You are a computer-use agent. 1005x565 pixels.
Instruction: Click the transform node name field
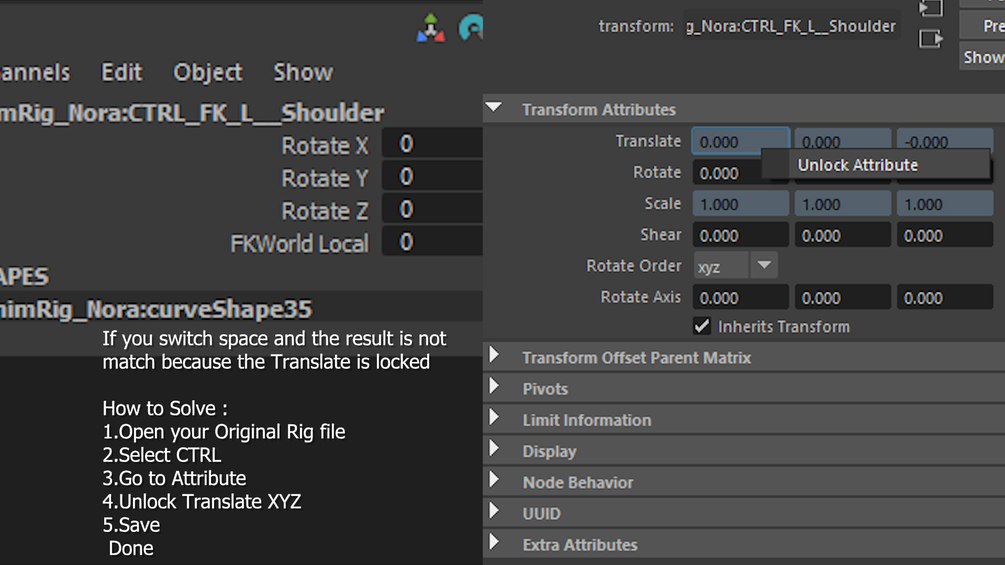(x=790, y=26)
